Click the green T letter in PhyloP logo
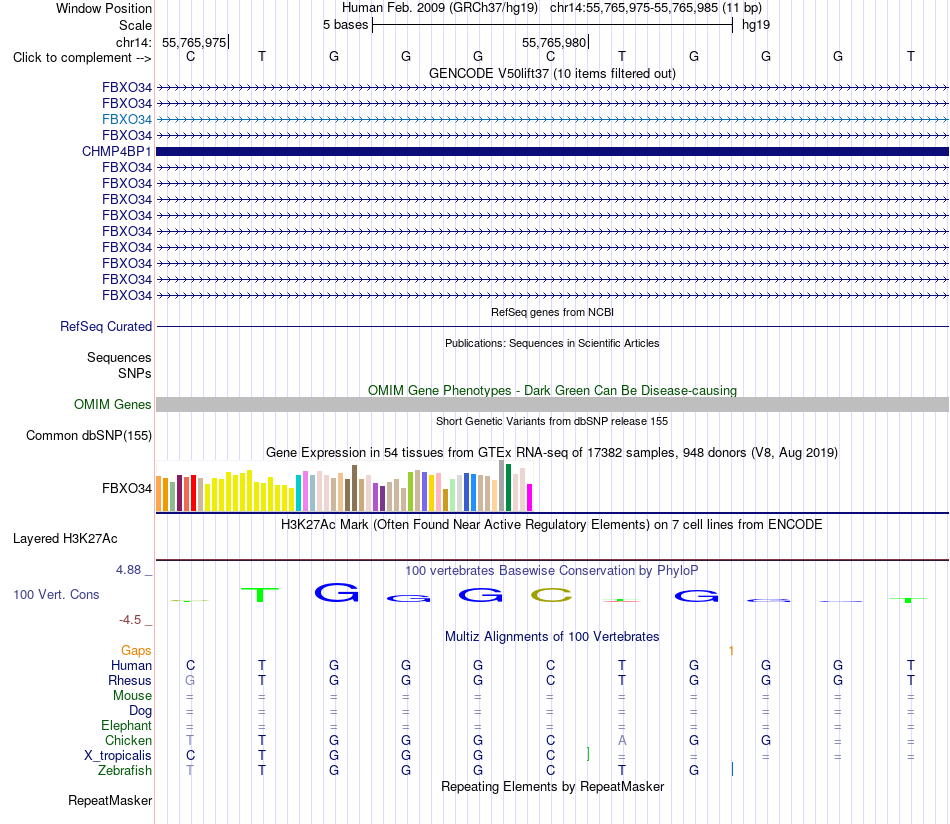 click(260, 594)
